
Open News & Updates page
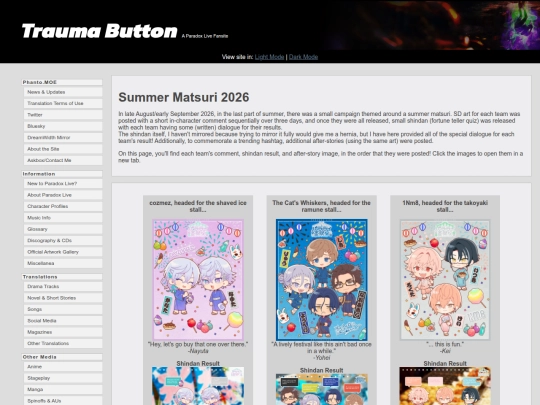pyautogui.click(x=63, y=92)
